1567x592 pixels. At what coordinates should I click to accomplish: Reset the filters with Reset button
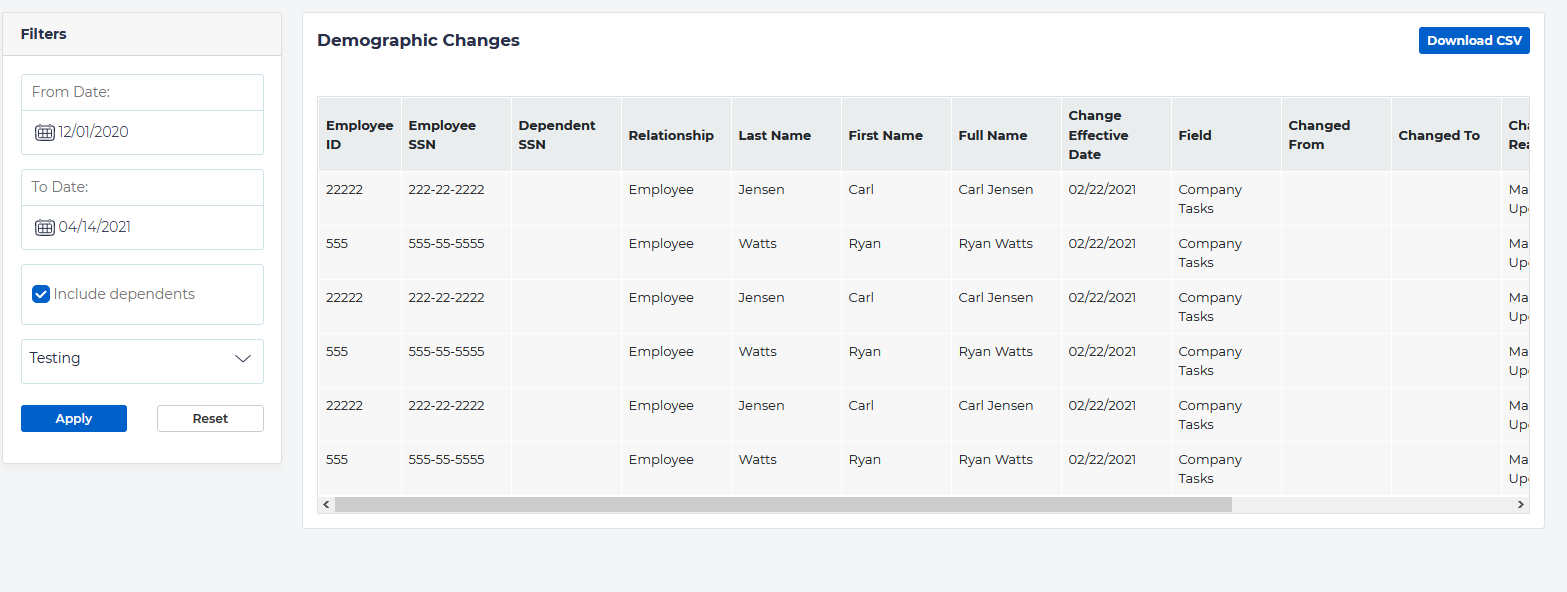210,419
